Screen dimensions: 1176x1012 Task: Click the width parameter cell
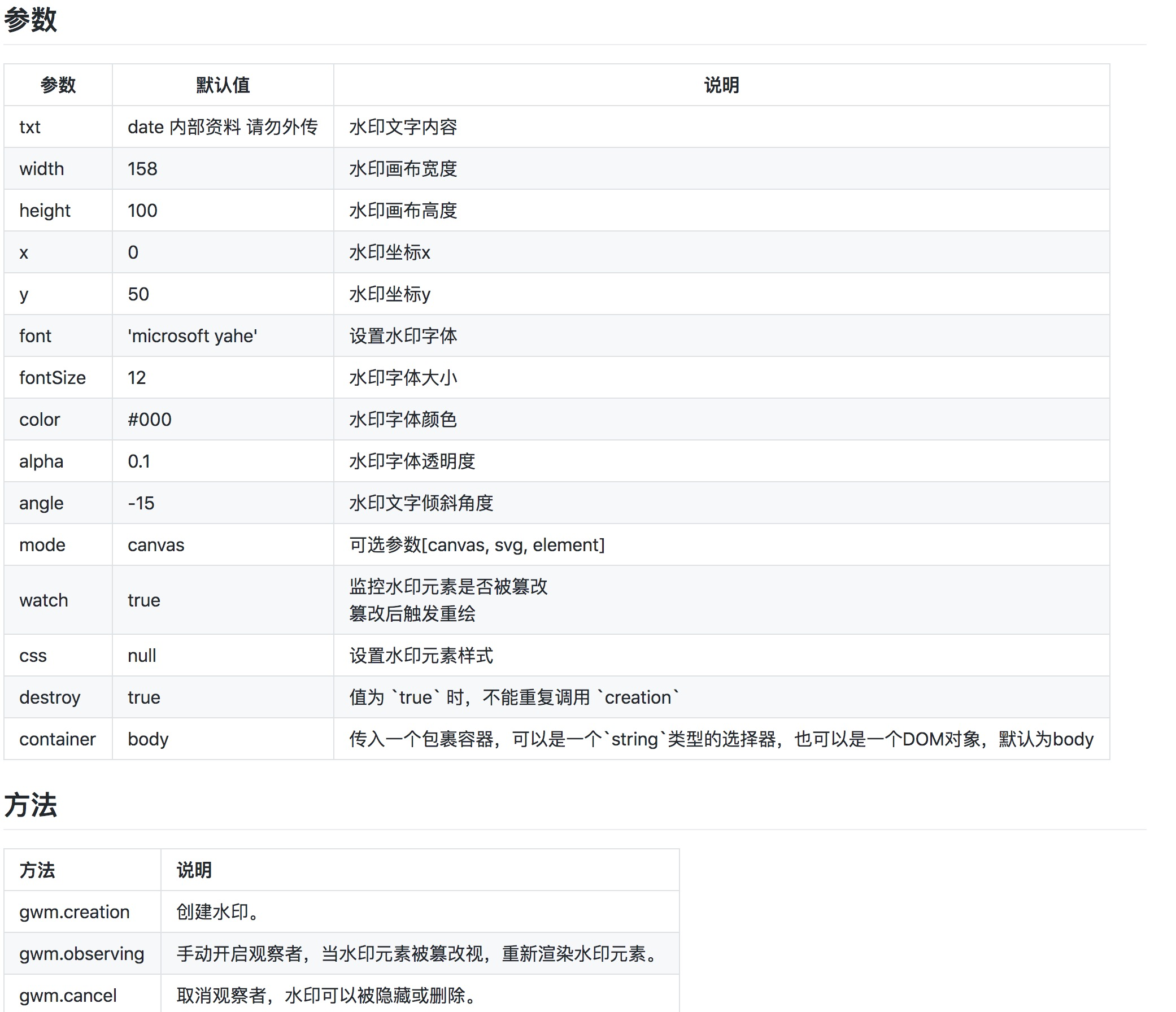coord(41,168)
